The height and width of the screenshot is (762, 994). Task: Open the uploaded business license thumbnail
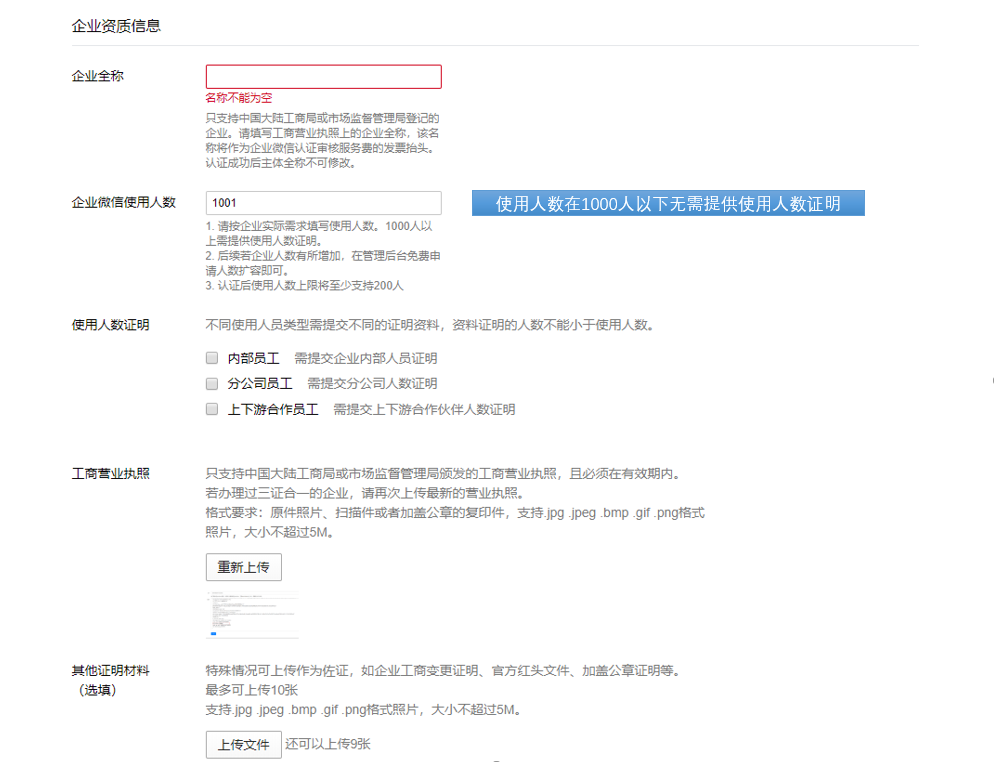click(252, 614)
